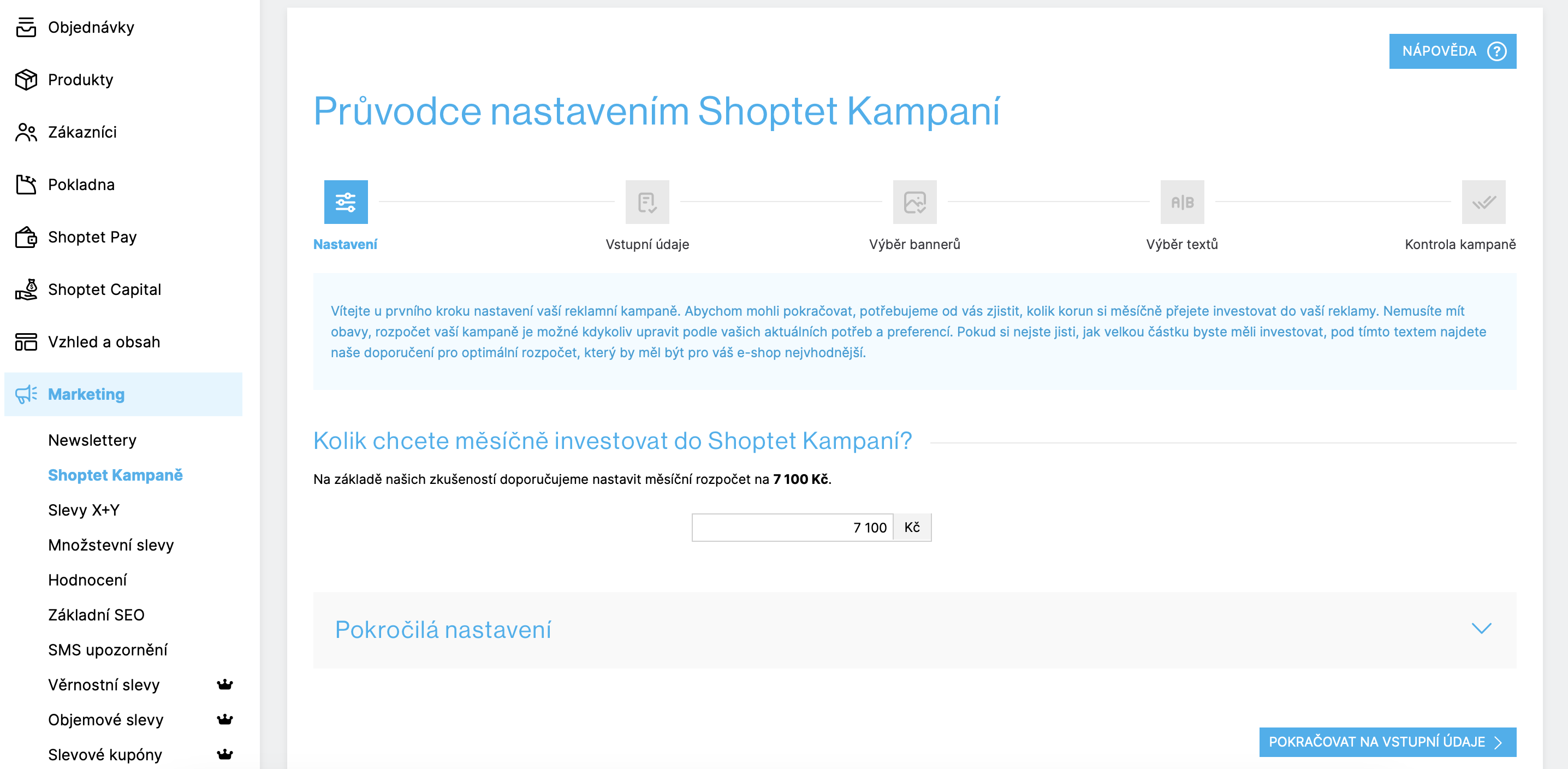Click the Výběr textů A|B step icon

pos(1182,202)
